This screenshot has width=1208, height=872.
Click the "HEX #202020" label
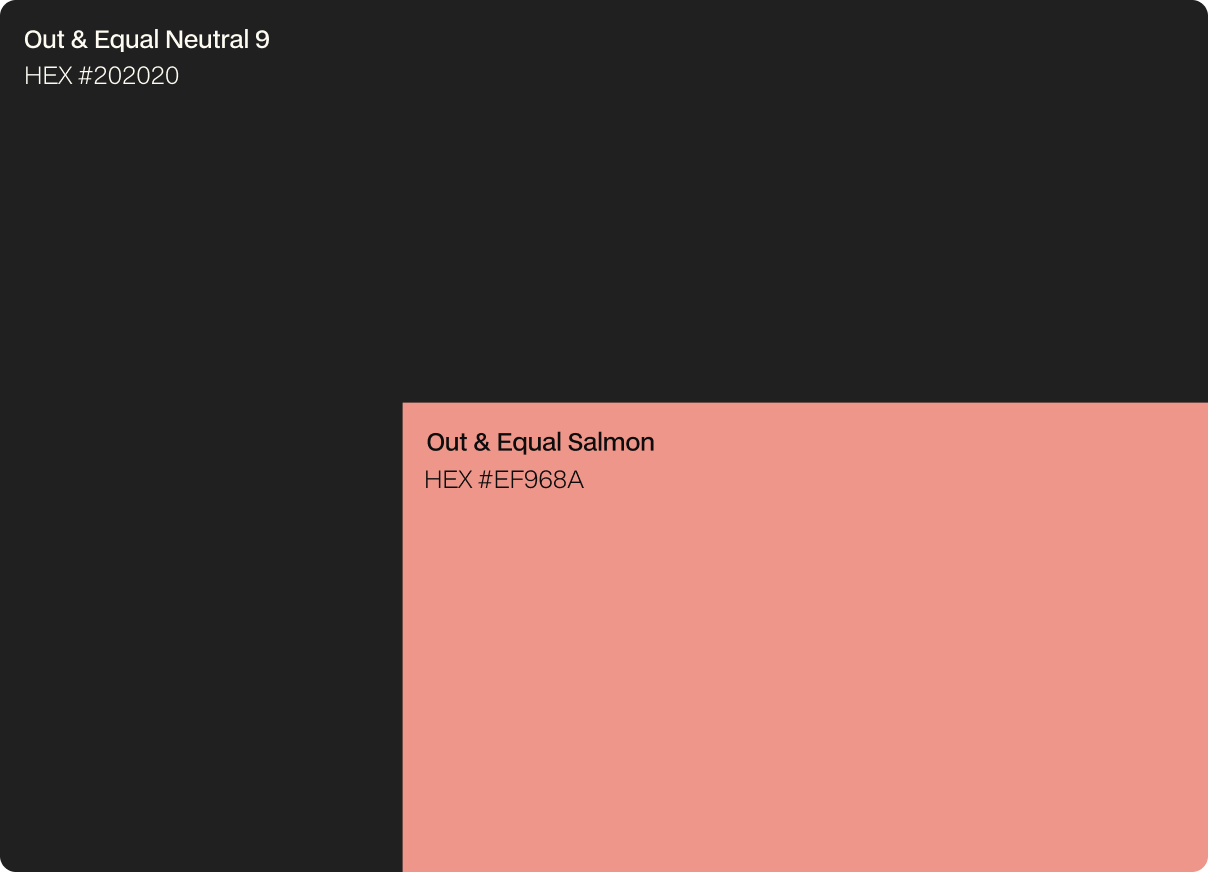(101, 76)
